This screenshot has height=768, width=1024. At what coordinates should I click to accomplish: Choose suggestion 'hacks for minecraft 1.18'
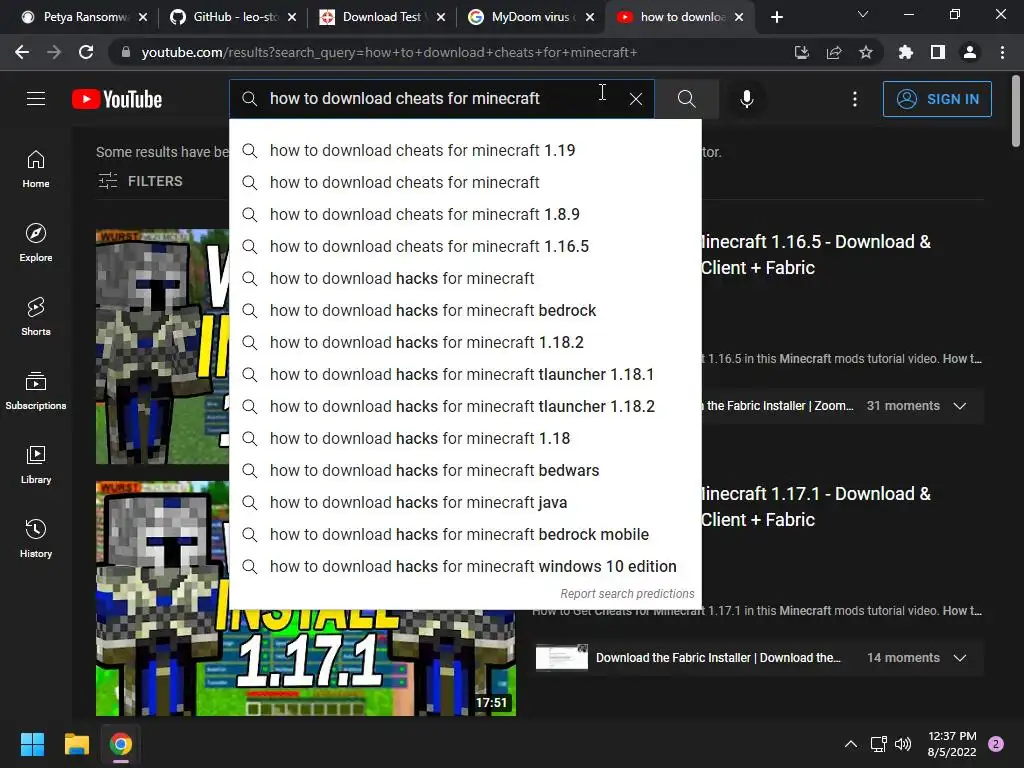pyautogui.click(x=466, y=438)
